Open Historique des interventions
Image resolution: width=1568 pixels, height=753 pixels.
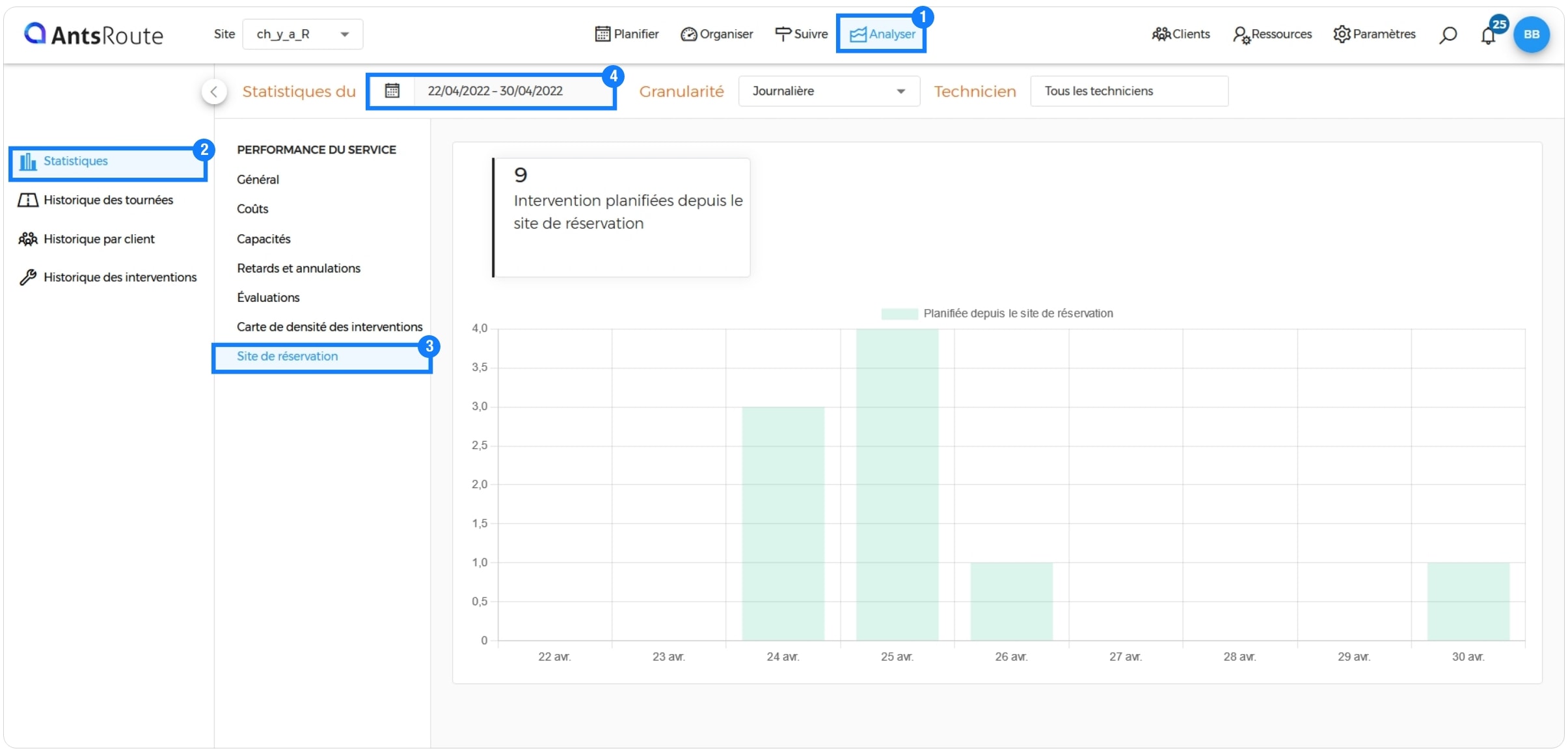coord(120,277)
